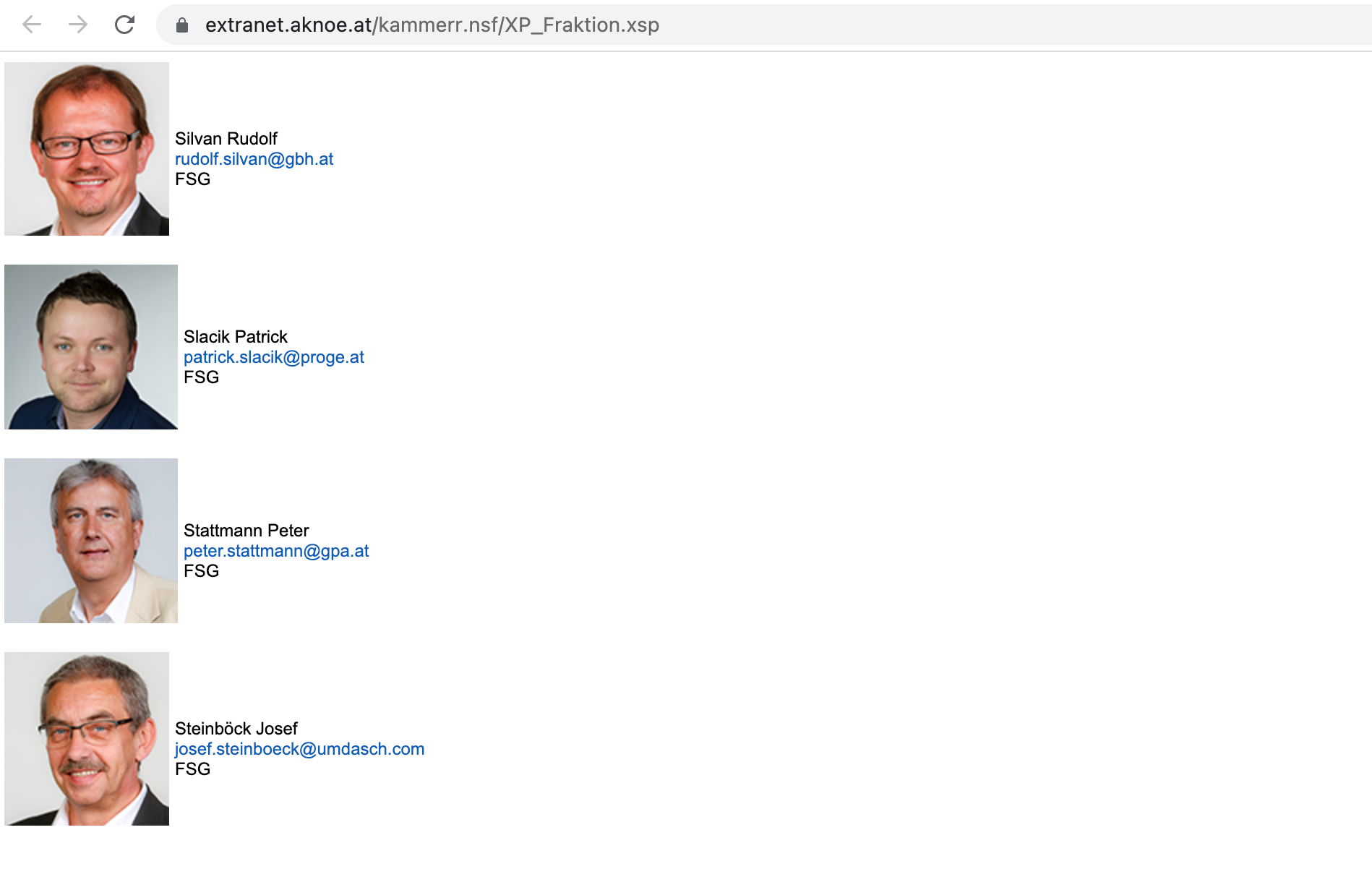Click the name text Stattmann Peter

click(x=246, y=531)
